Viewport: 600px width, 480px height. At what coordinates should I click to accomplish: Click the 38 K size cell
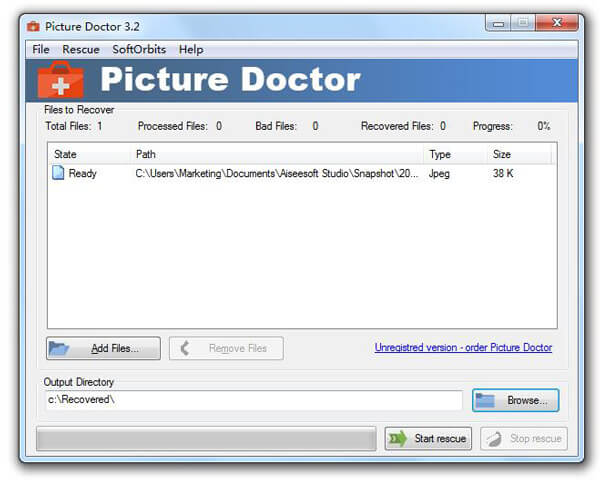click(x=503, y=173)
